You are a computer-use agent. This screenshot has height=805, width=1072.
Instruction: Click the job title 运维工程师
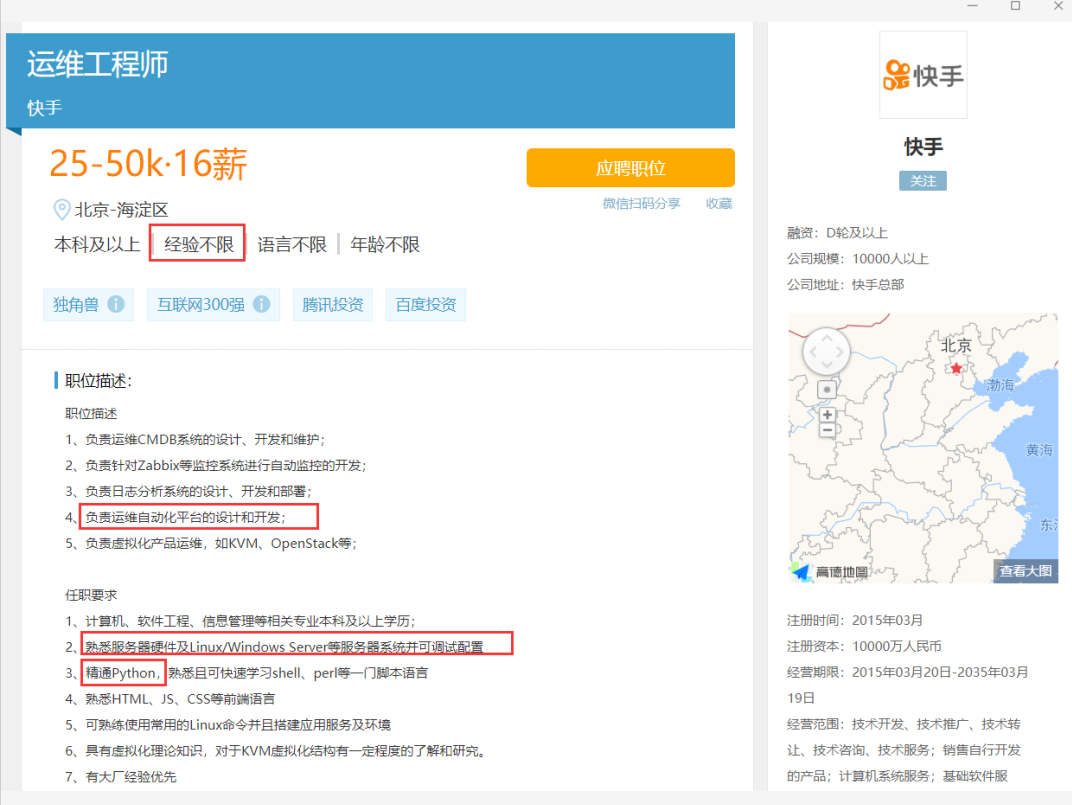click(x=98, y=64)
